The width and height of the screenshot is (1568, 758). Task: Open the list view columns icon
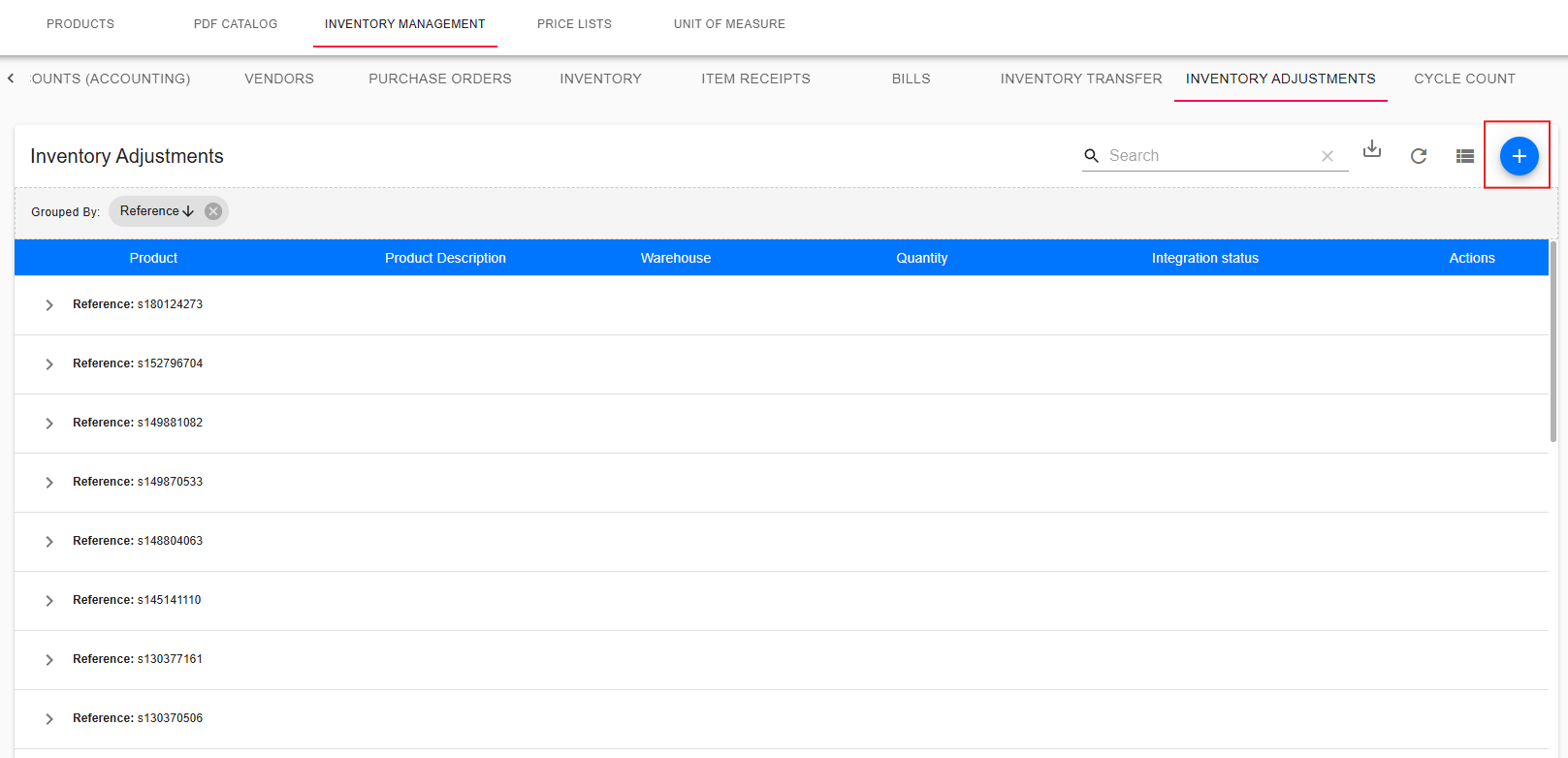click(x=1464, y=156)
